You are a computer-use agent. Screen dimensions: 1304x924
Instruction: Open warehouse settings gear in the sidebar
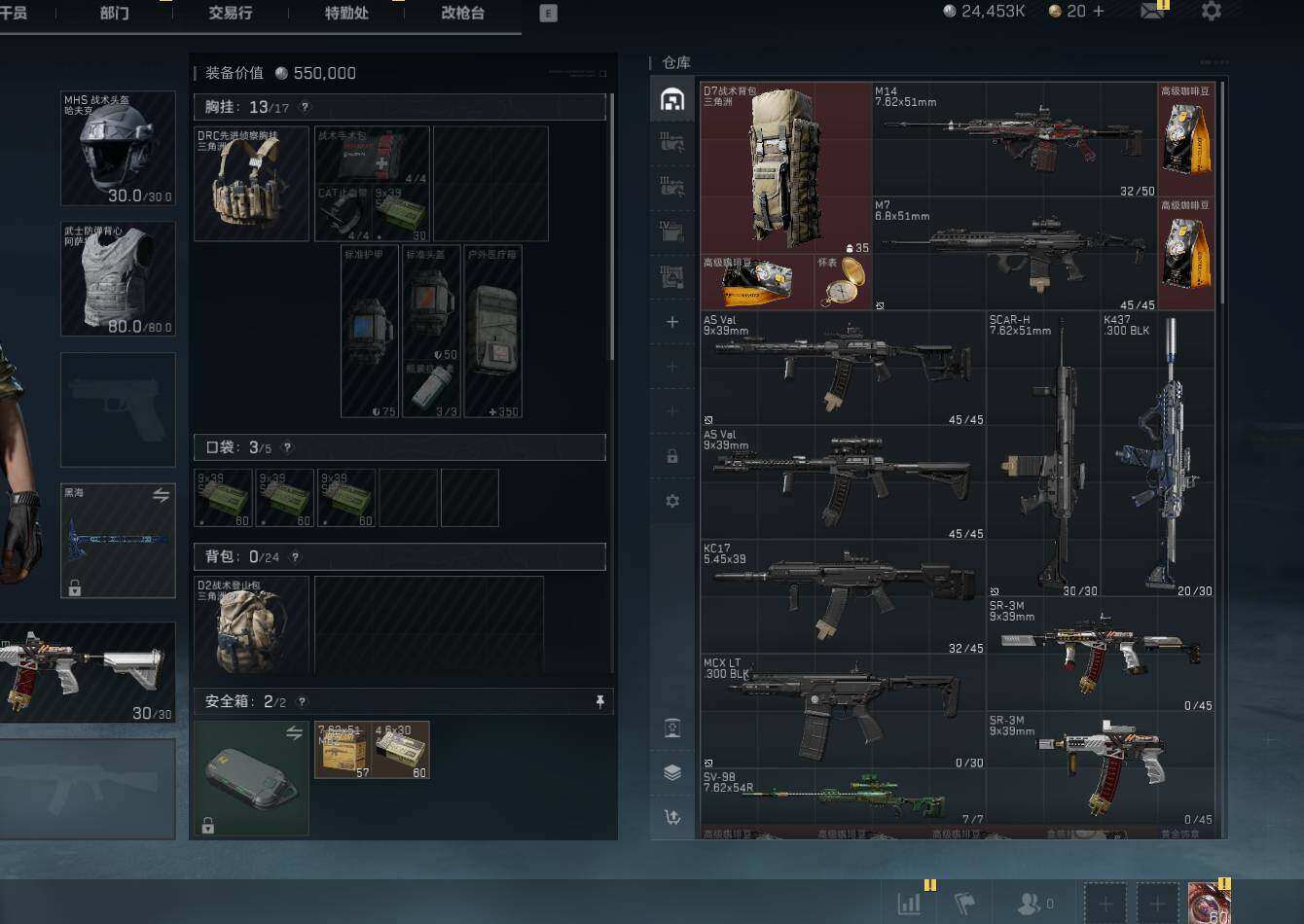click(x=671, y=501)
